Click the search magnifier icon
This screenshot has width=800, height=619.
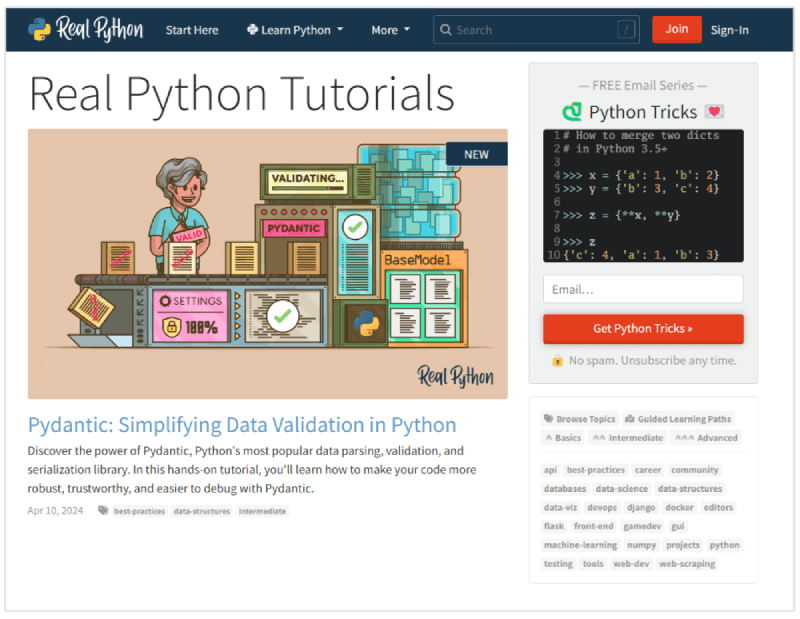[445, 30]
